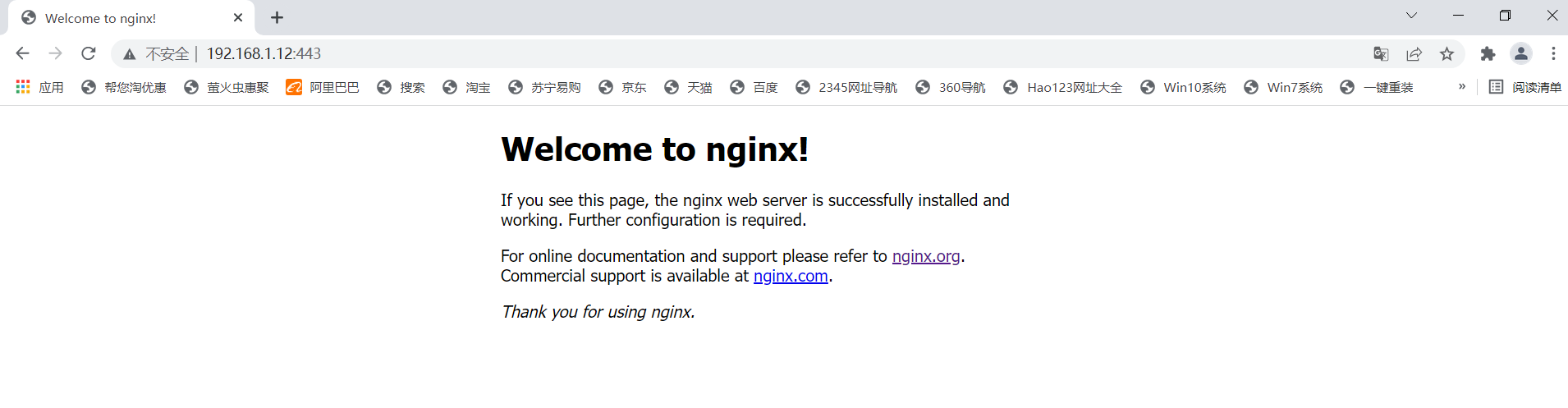Open the 京东 bookmark

pos(622,87)
